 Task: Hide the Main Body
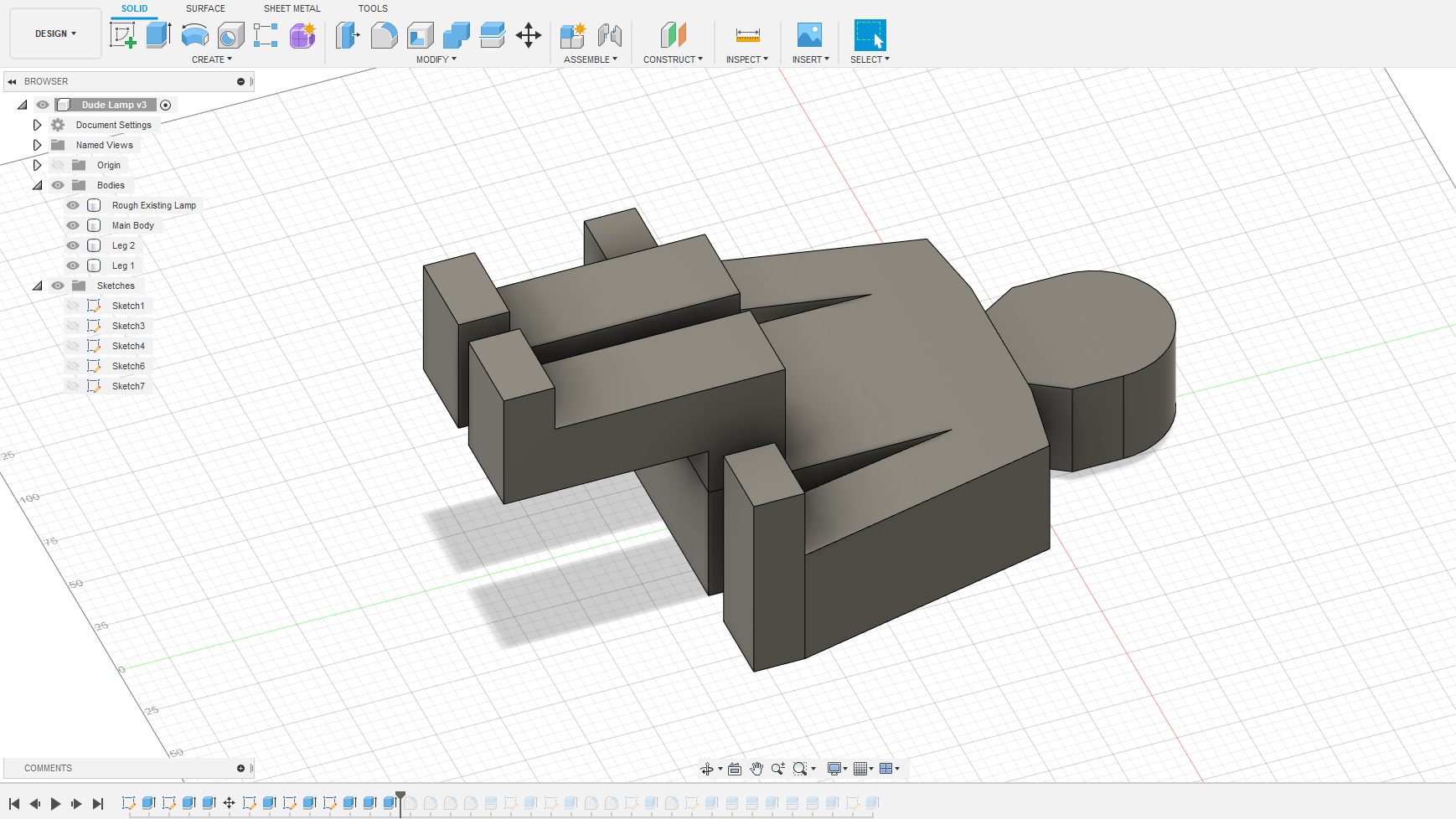[73, 225]
